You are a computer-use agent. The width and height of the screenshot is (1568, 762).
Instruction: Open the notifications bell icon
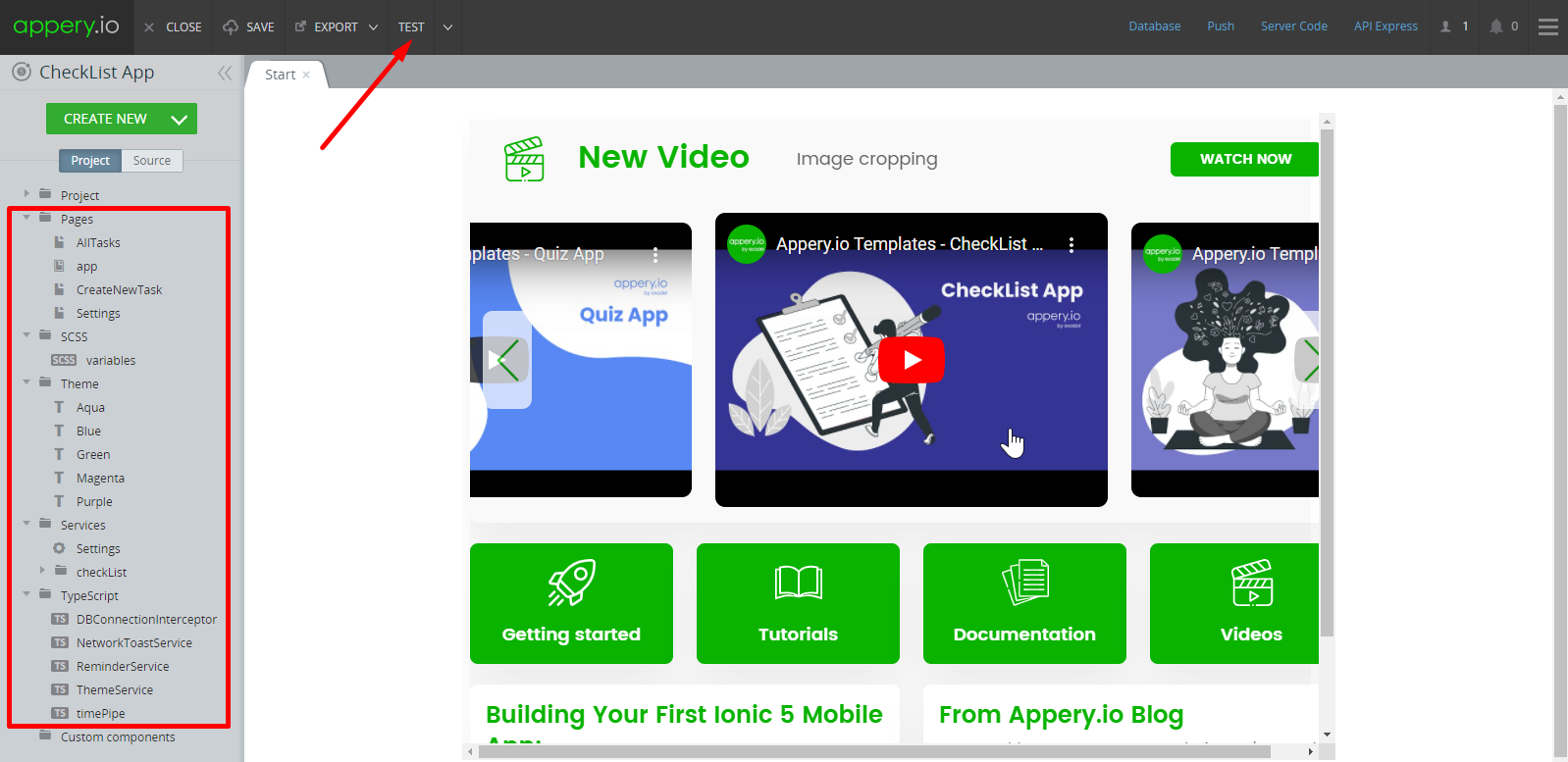tap(1495, 26)
